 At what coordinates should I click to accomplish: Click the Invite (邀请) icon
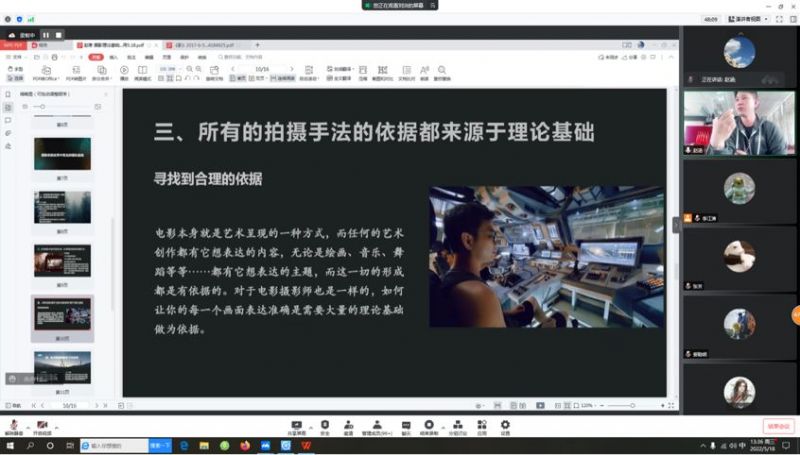(348, 425)
